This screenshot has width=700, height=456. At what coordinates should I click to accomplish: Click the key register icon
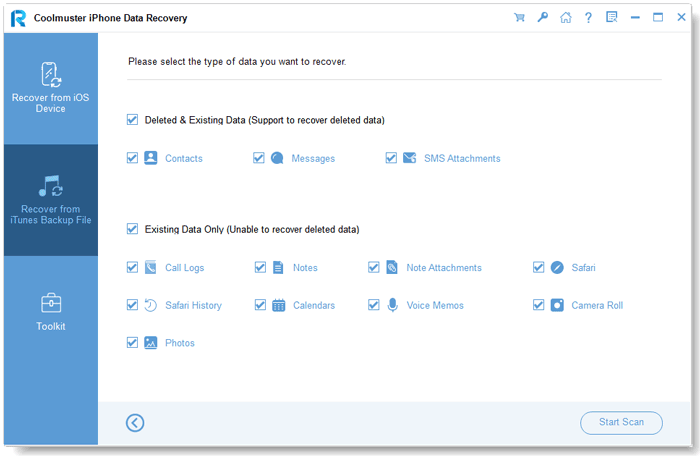coord(542,17)
